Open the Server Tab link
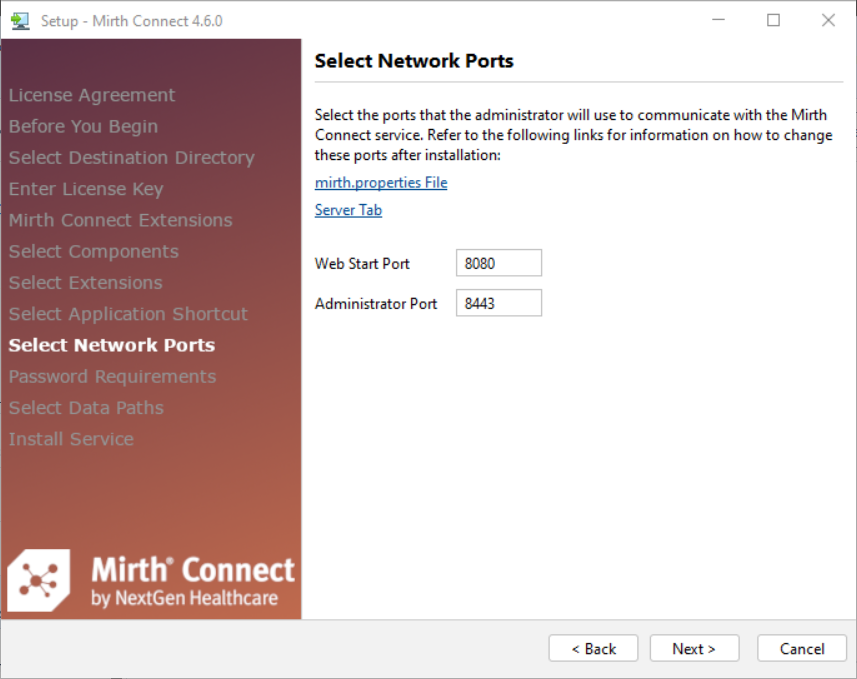This screenshot has height=679, width=857. tap(348, 210)
